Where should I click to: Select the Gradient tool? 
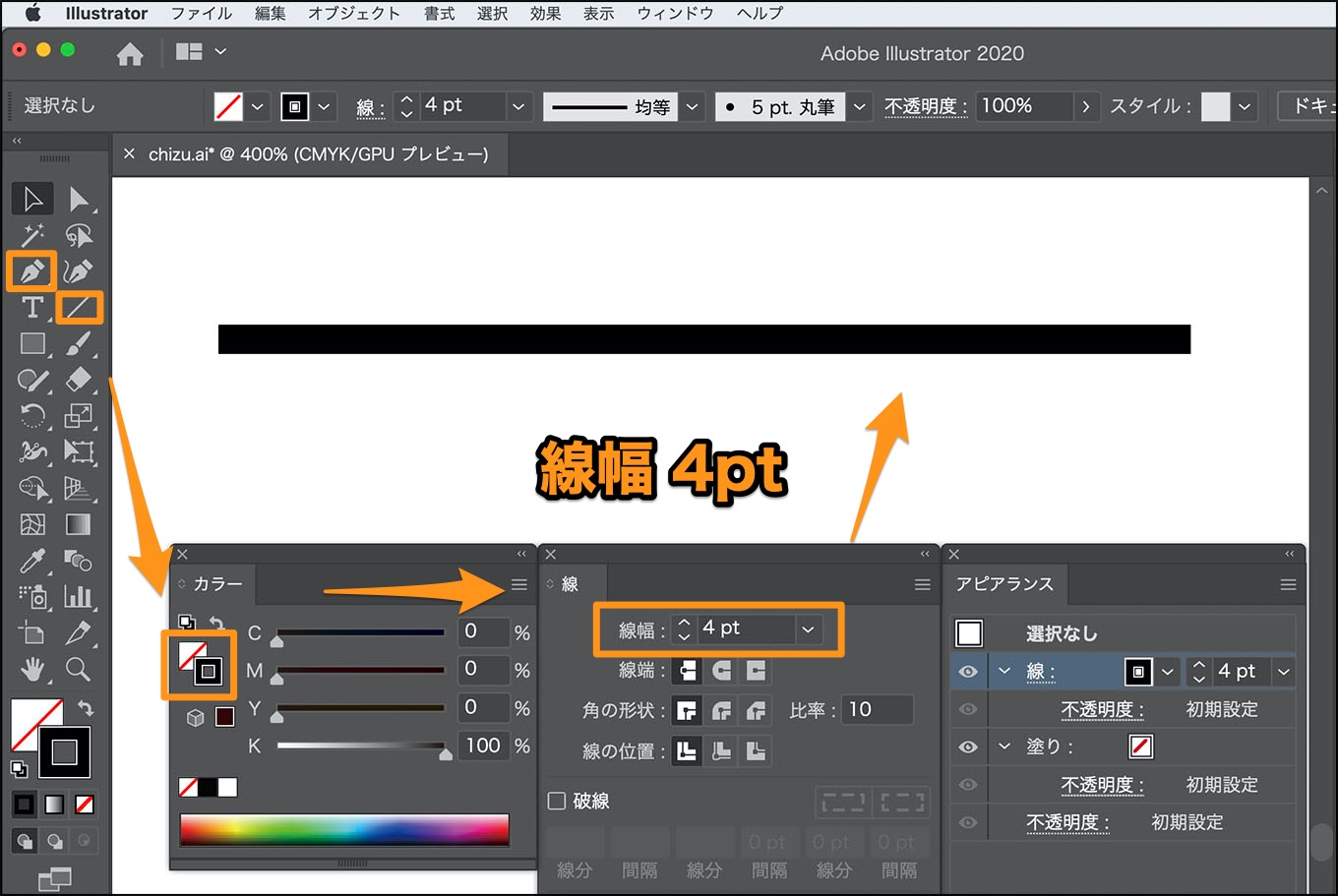coord(79,524)
